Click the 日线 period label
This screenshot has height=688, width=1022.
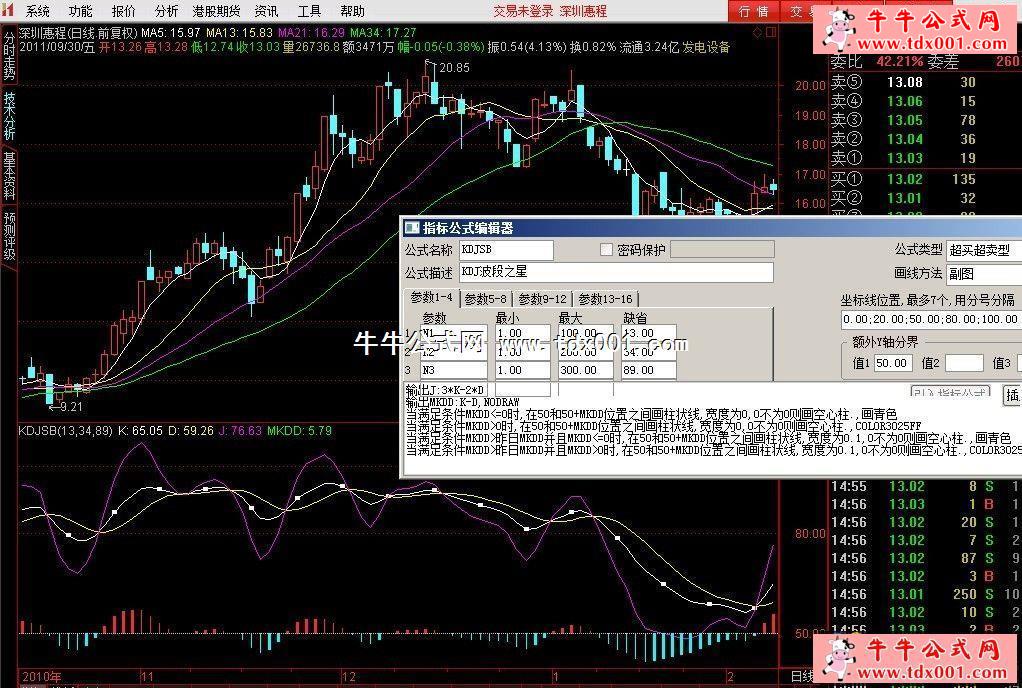[802, 677]
